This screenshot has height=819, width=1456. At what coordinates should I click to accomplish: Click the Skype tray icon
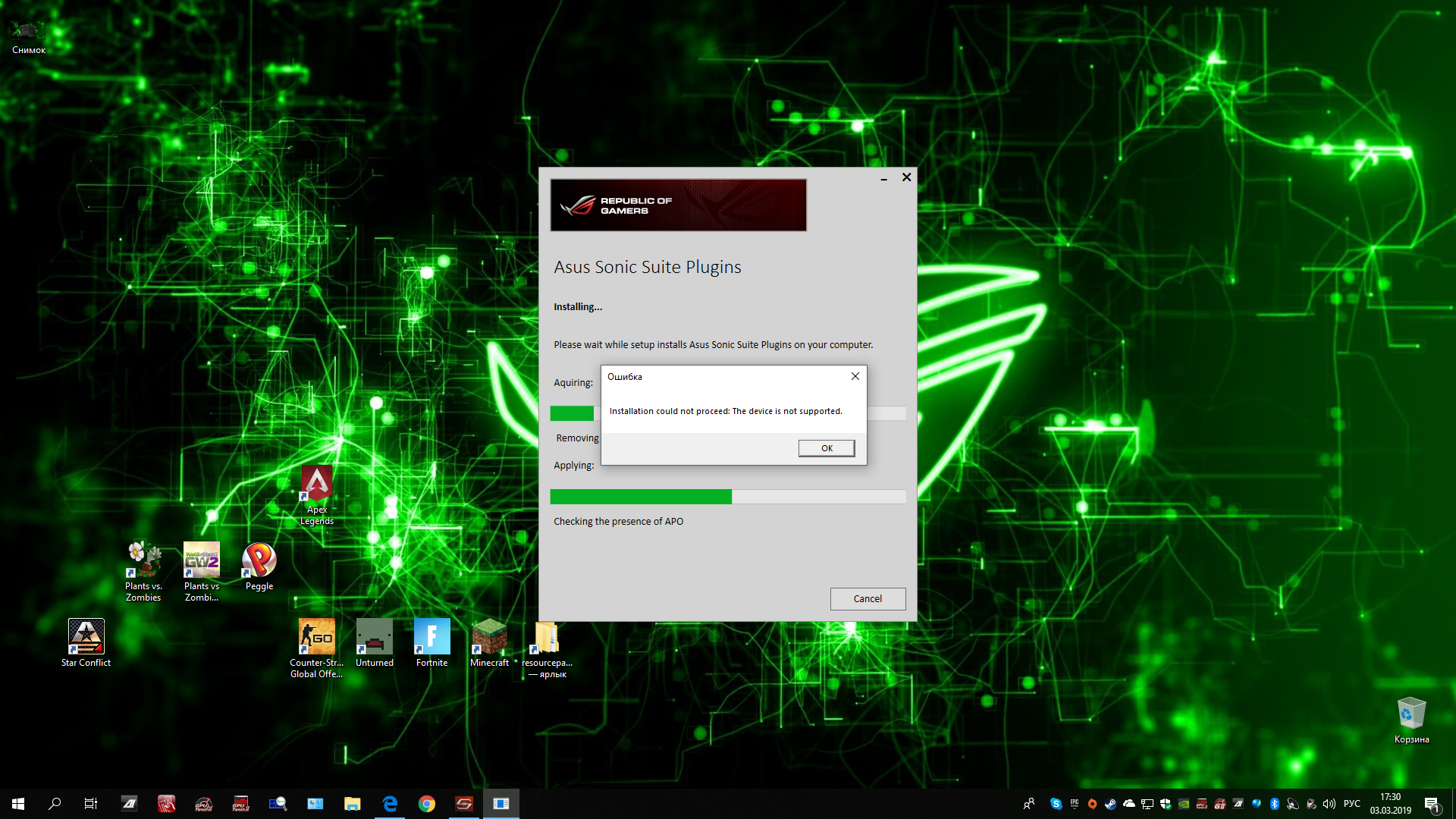[1056, 804]
